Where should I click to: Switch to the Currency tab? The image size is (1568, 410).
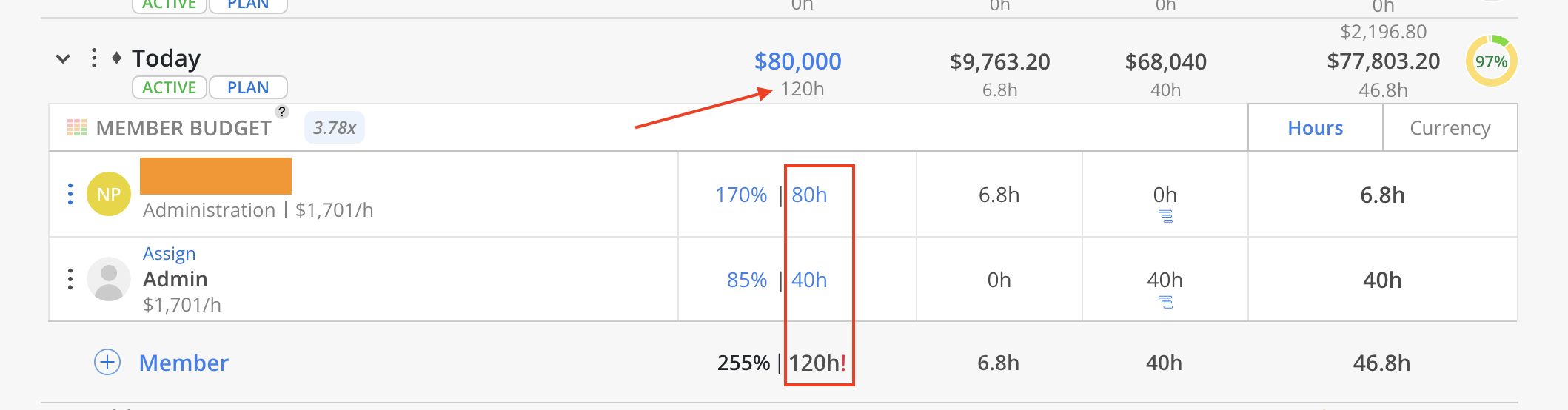coord(1450,127)
